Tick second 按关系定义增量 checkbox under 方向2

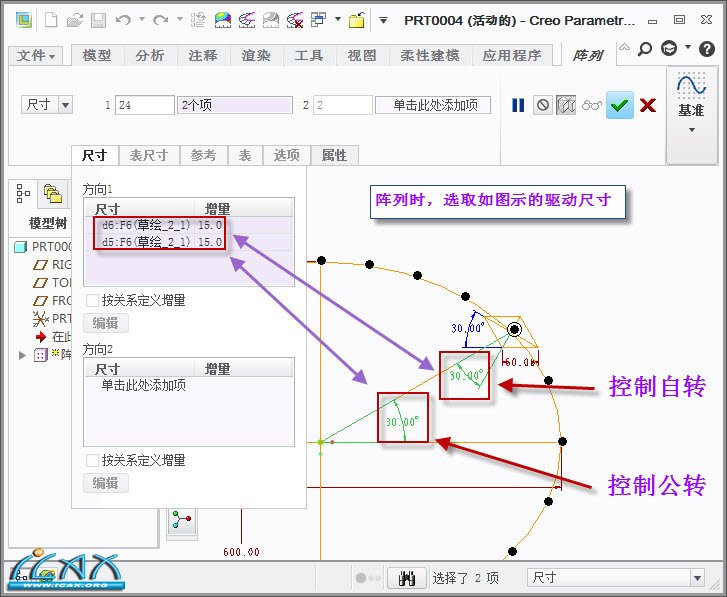click(92, 460)
